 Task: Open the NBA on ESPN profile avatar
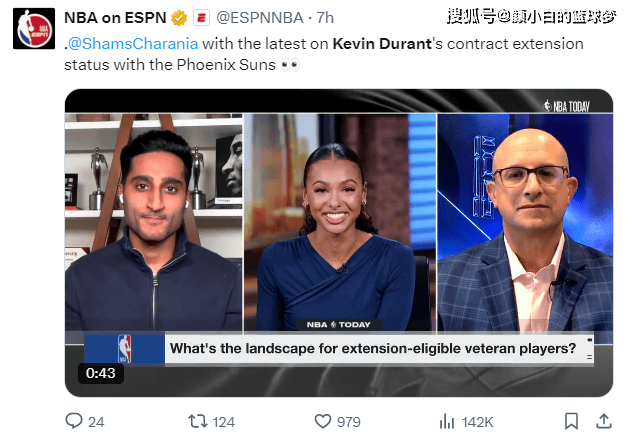coord(34,29)
